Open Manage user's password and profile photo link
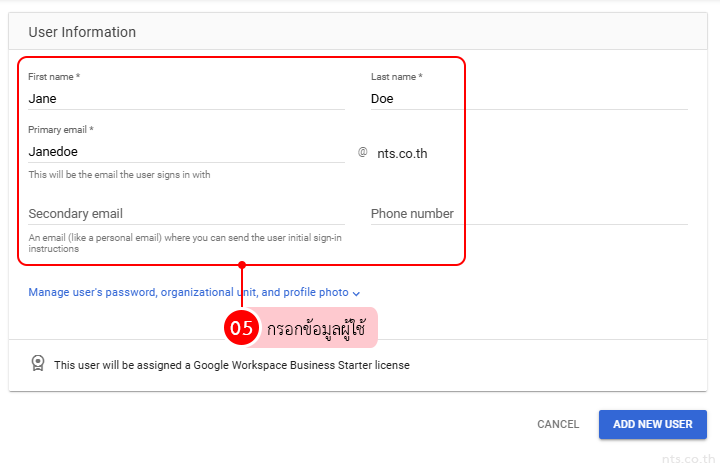 (188, 292)
